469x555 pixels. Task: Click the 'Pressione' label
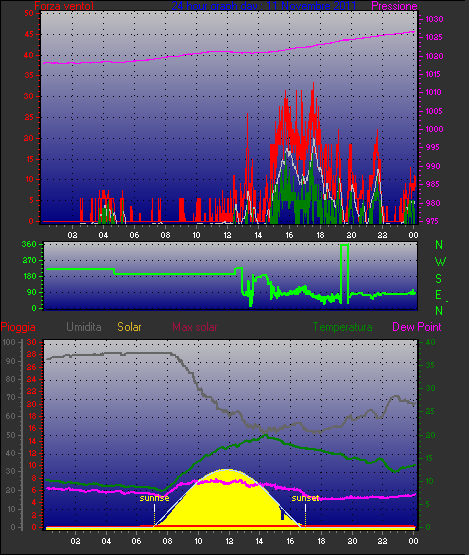click(394, 6)
